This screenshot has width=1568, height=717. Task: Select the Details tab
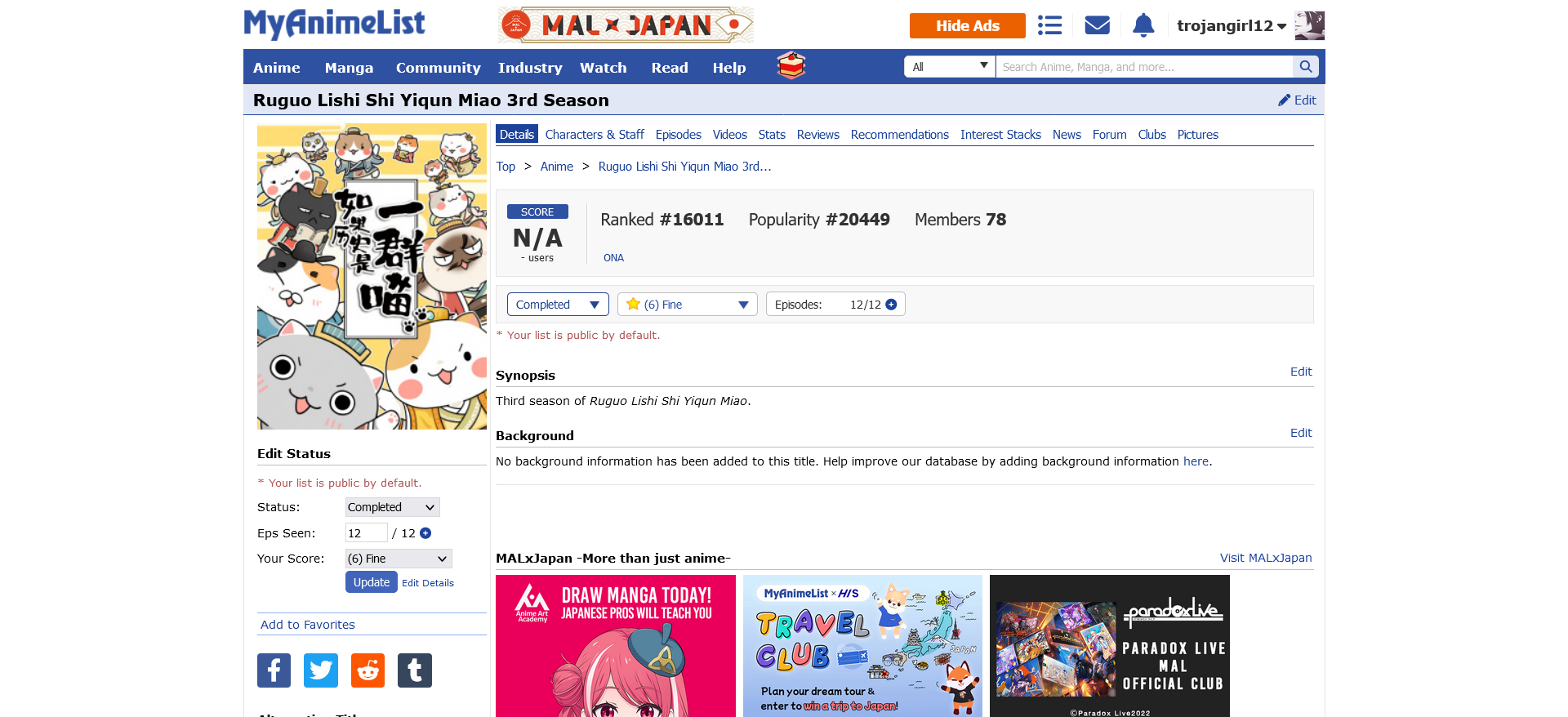click(517, 135)
